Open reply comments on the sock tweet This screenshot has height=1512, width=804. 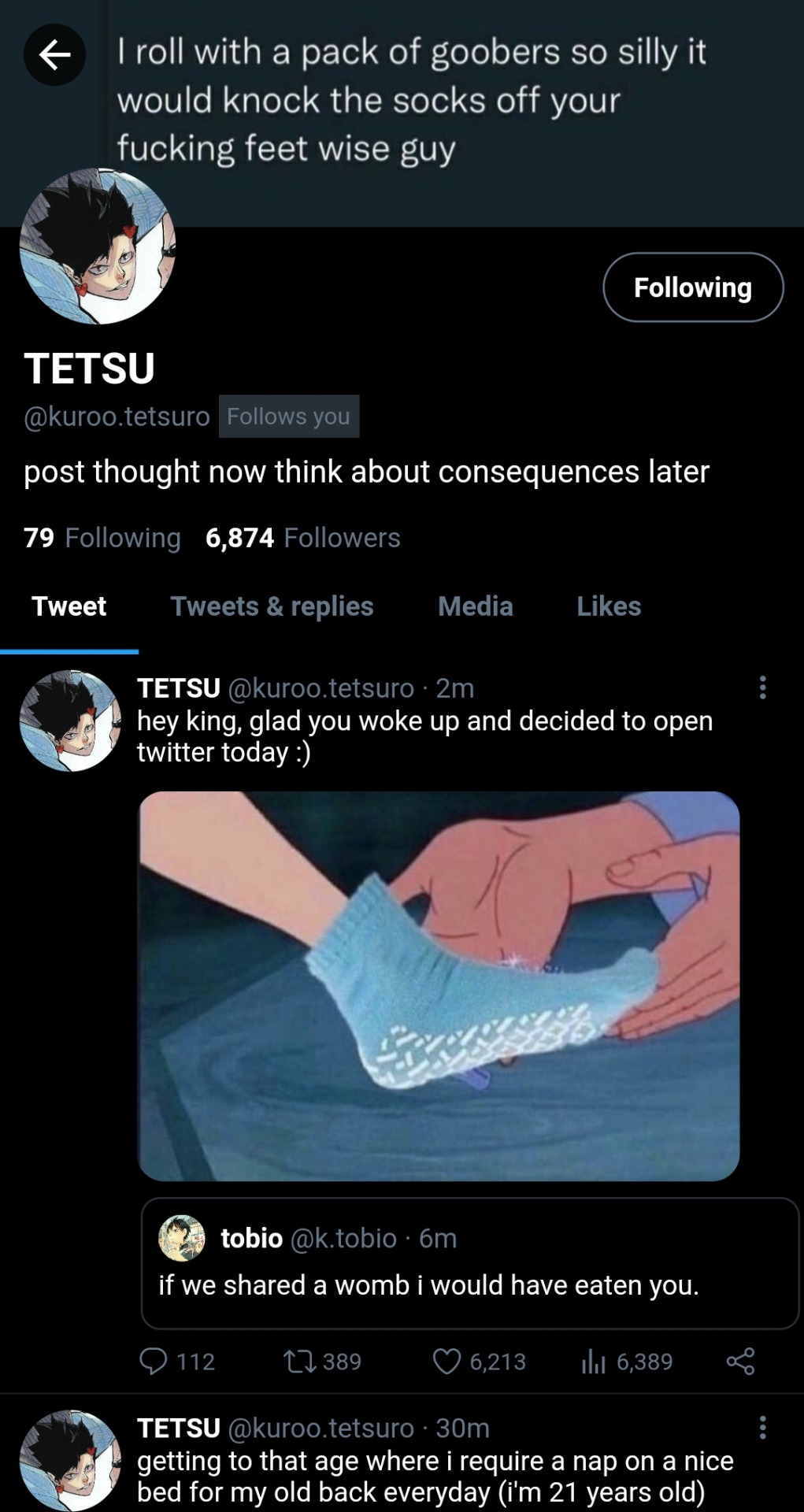pos(154,1361)
